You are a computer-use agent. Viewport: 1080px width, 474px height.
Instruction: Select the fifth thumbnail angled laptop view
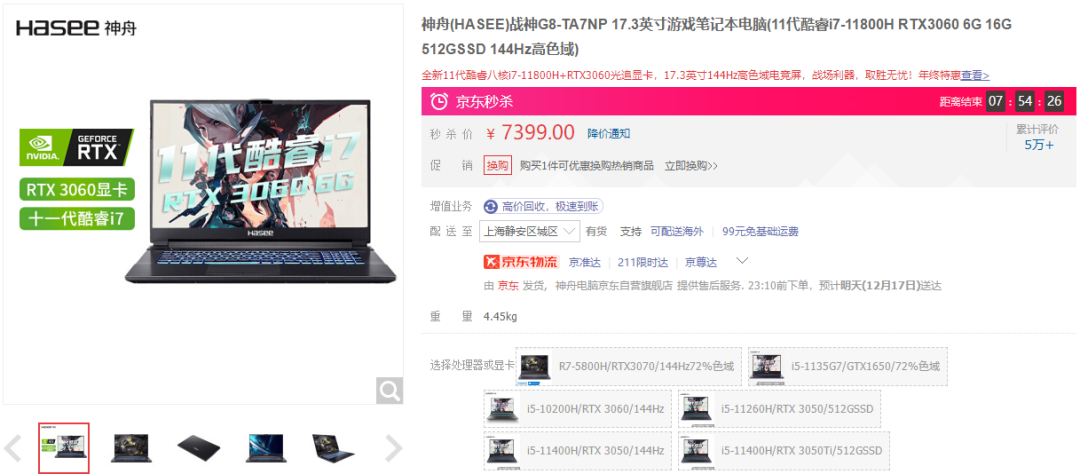[333, 448]
